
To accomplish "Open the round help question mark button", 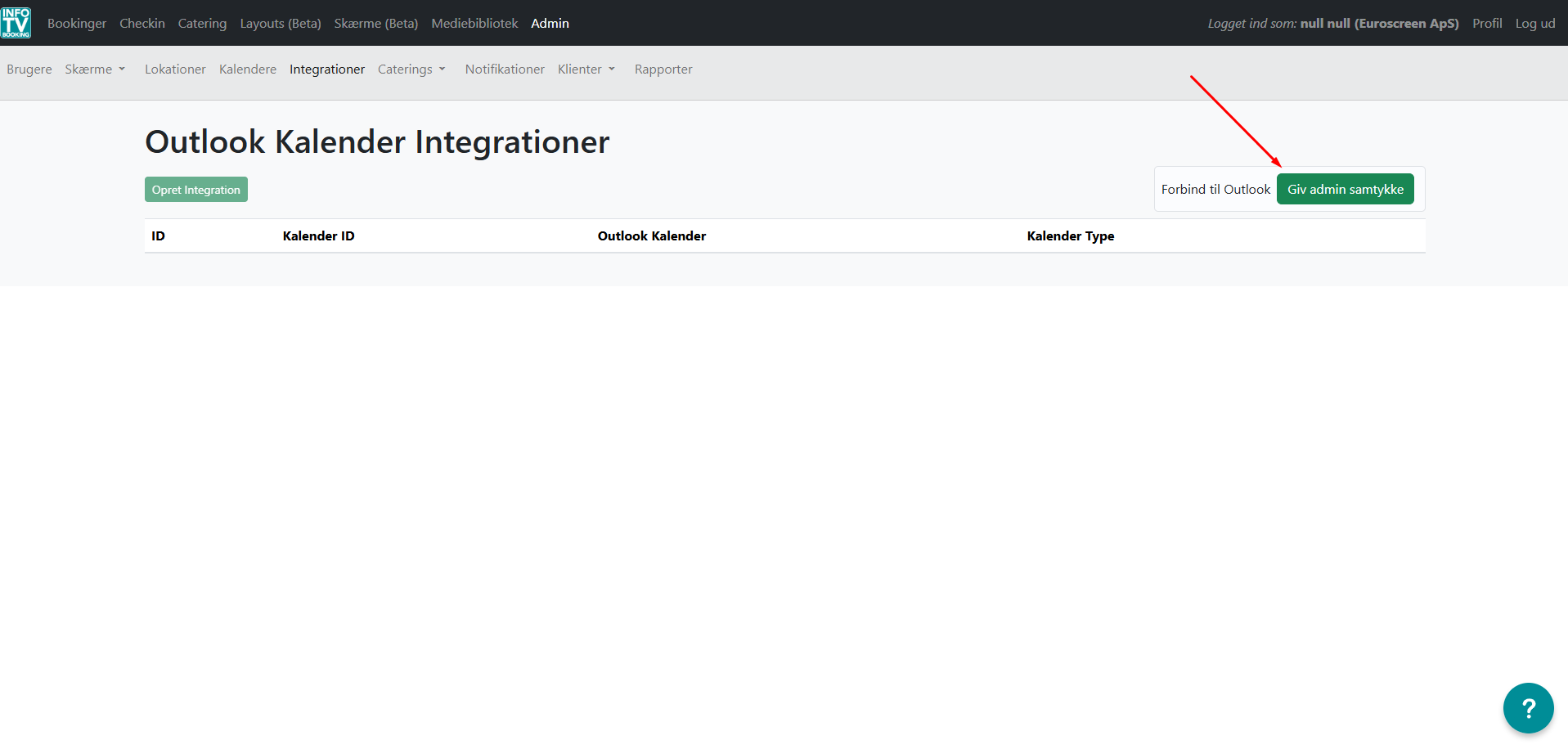I will [x=1528, y=708].
